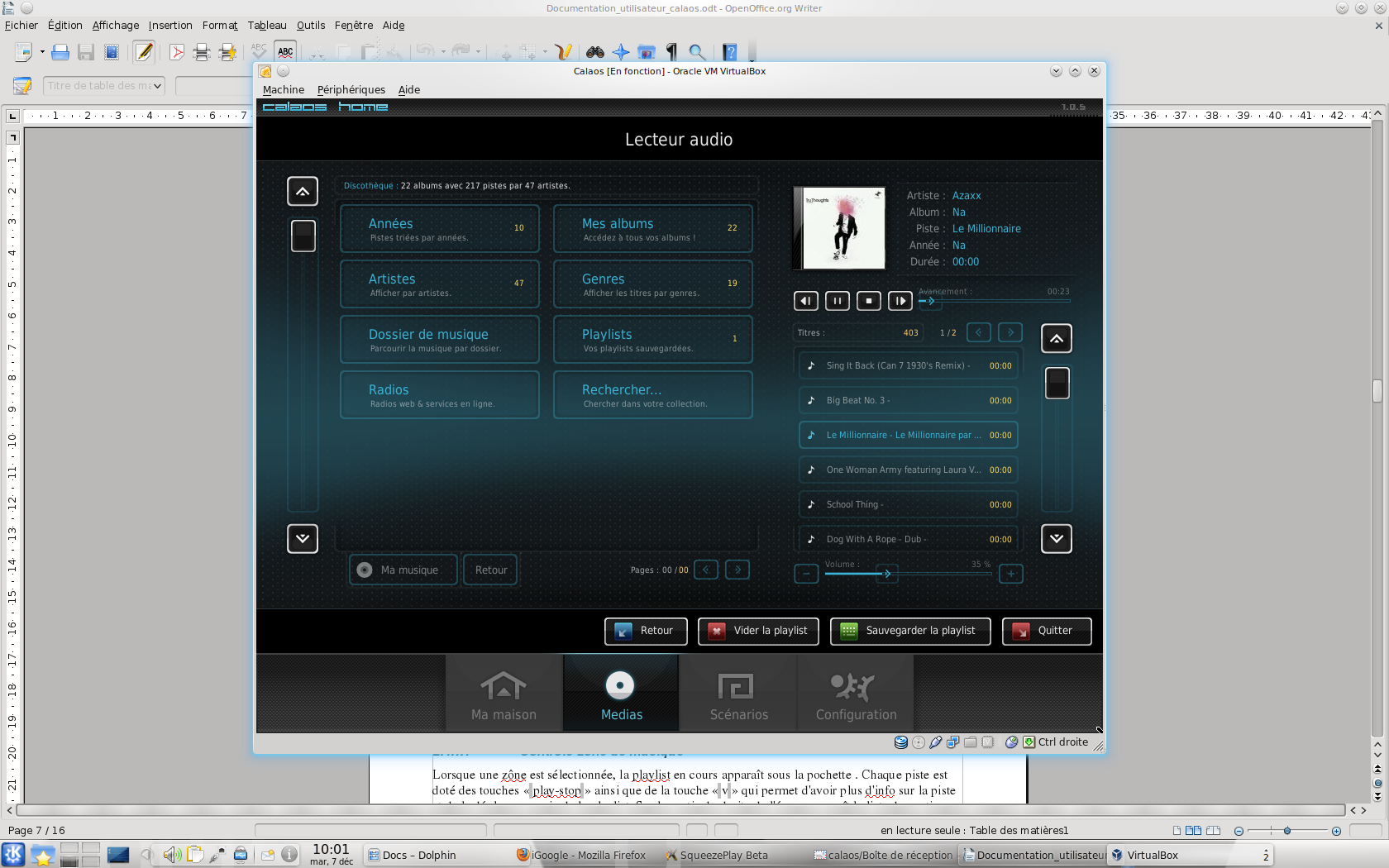
Task: Click the library list scroll-up arrow
Action: click(303, 192)
